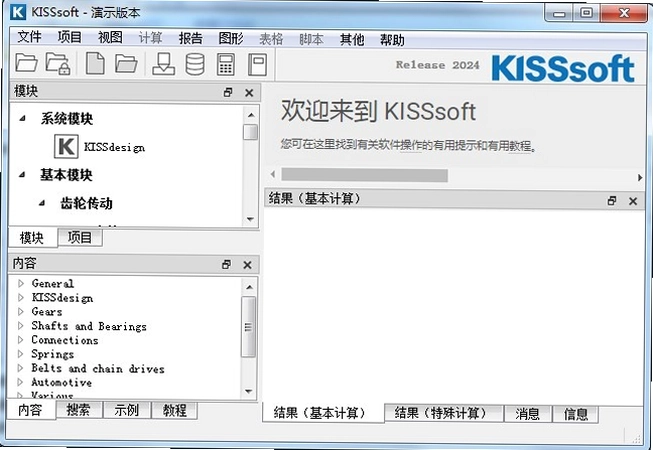The image size is (653, 450).
Task: Click the calculator toolbar icon
Action: (x=226, y=64)
